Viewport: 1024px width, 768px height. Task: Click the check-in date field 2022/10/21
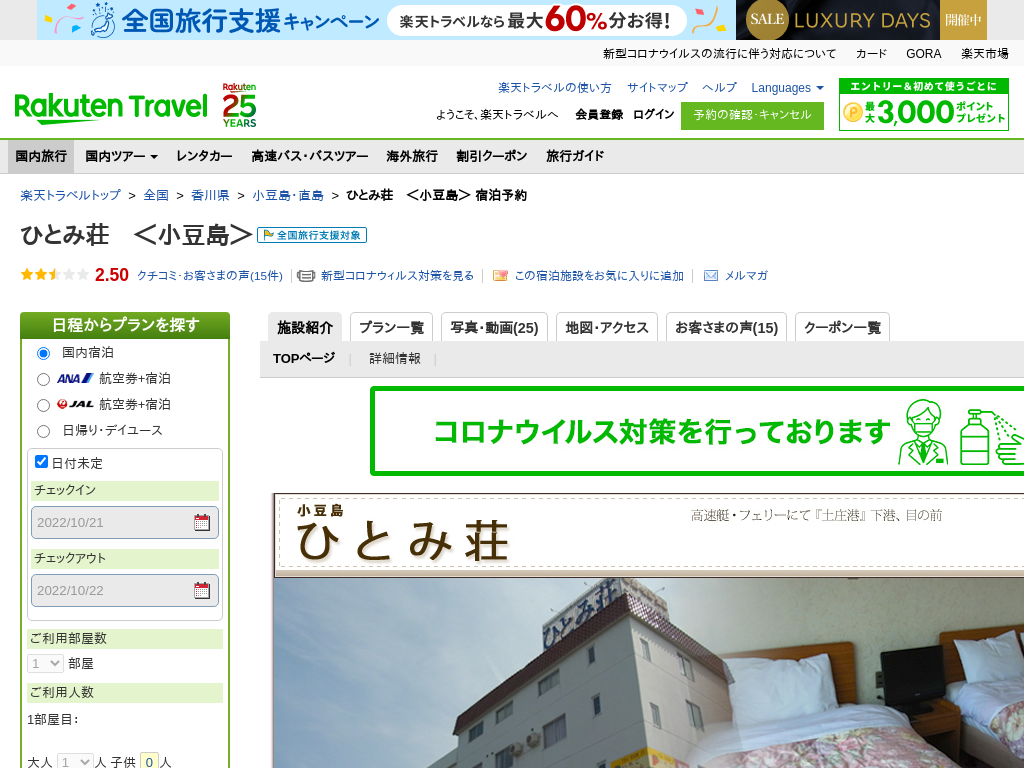point(125,522)
